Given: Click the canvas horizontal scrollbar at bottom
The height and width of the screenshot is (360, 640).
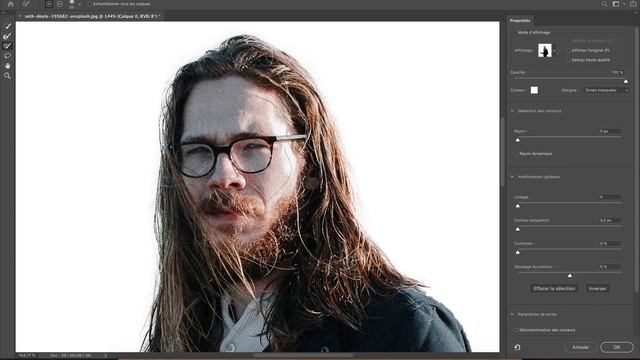Looking at the screenshot, I should (x=303, y=356).
